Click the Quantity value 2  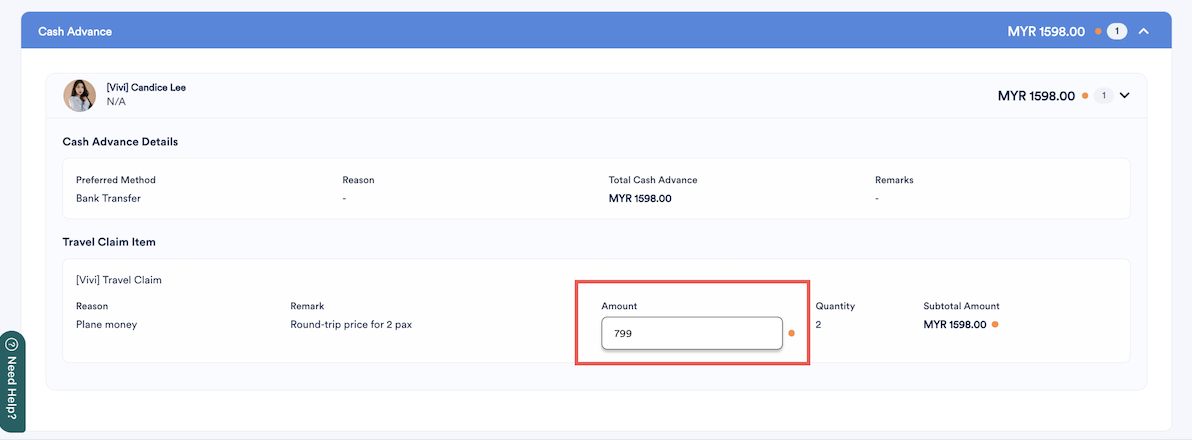tap(819, 324)
